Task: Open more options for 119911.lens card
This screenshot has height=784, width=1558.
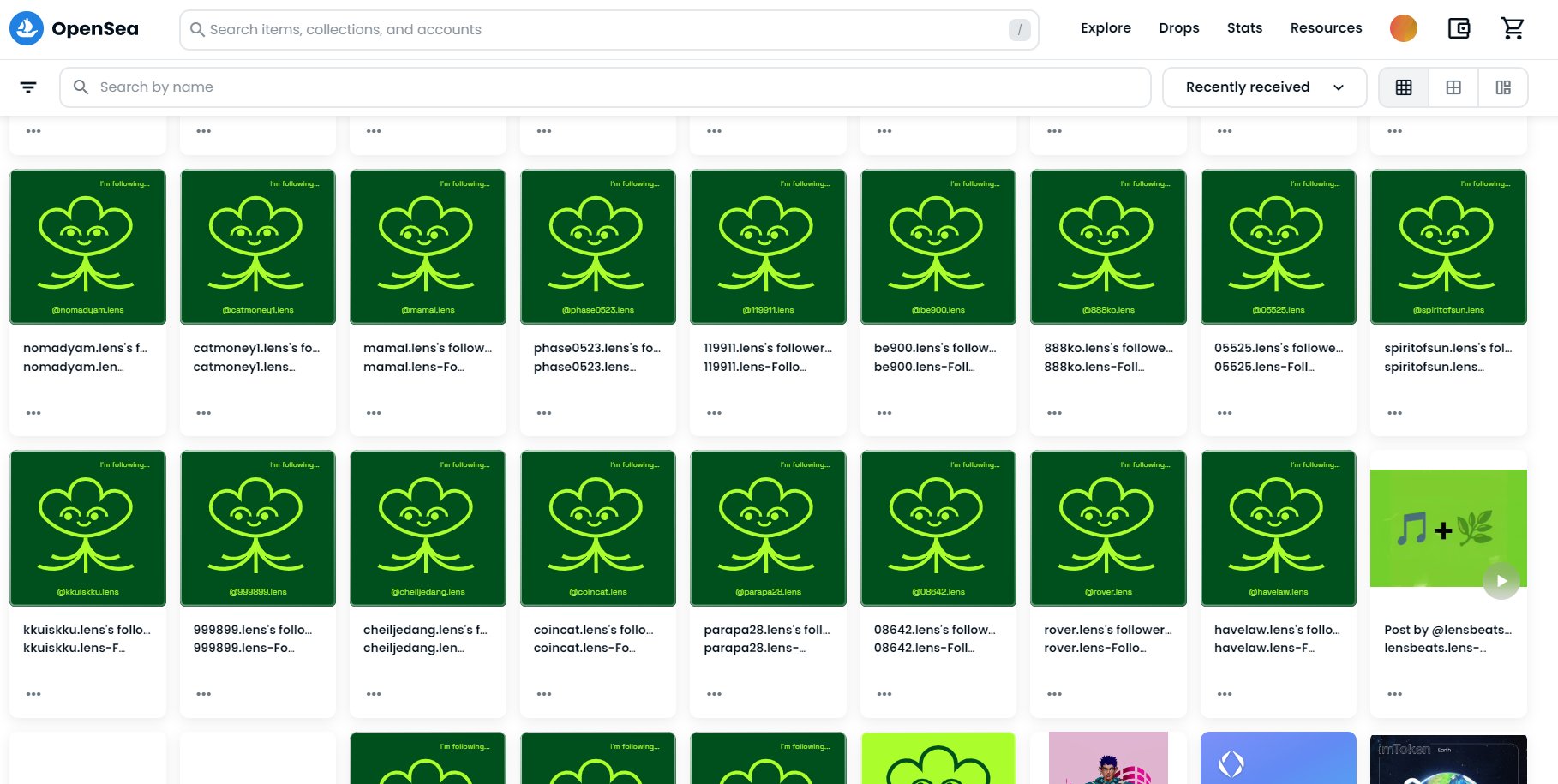Action: [714, 413]
